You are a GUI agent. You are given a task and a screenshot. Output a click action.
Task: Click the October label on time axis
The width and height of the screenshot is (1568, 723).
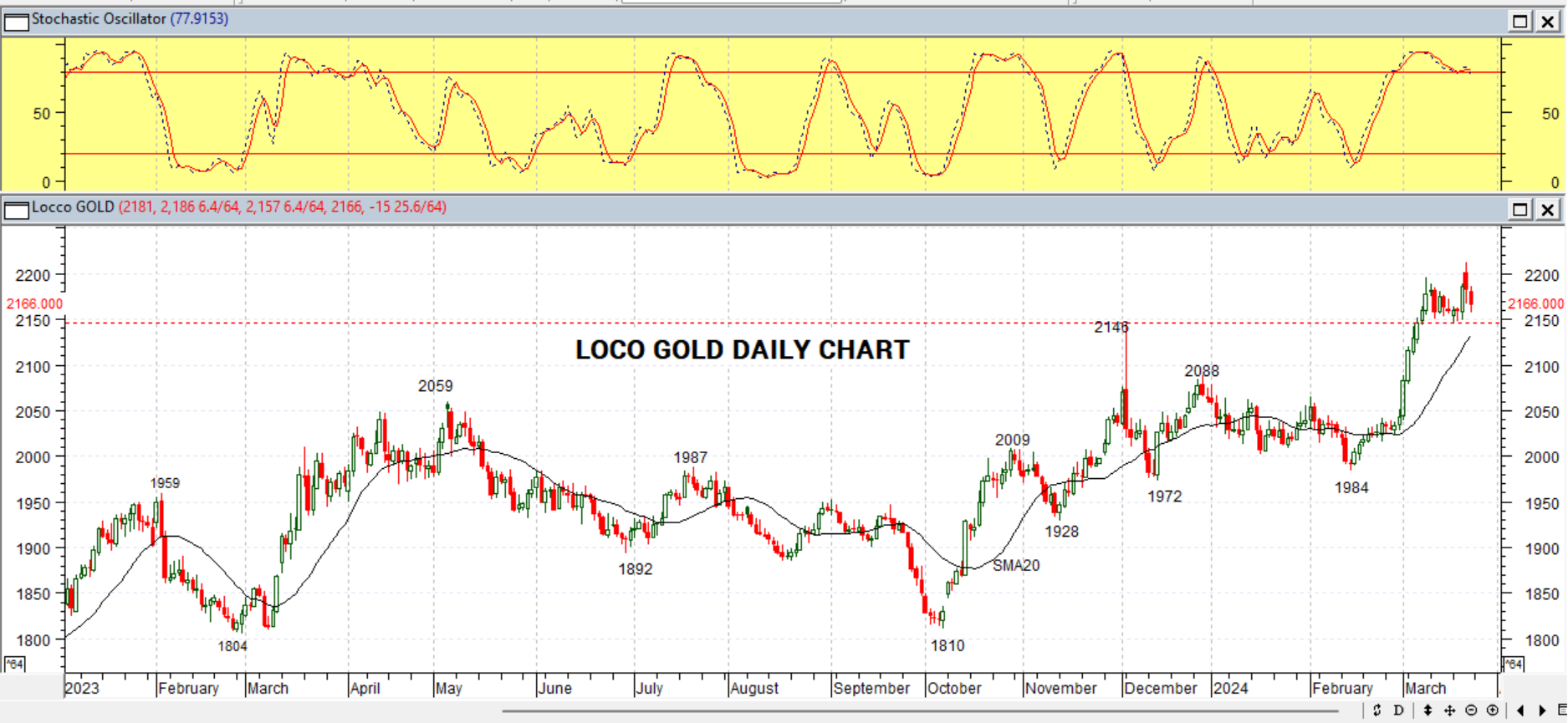pyautogui.click(x=954, y=688)
